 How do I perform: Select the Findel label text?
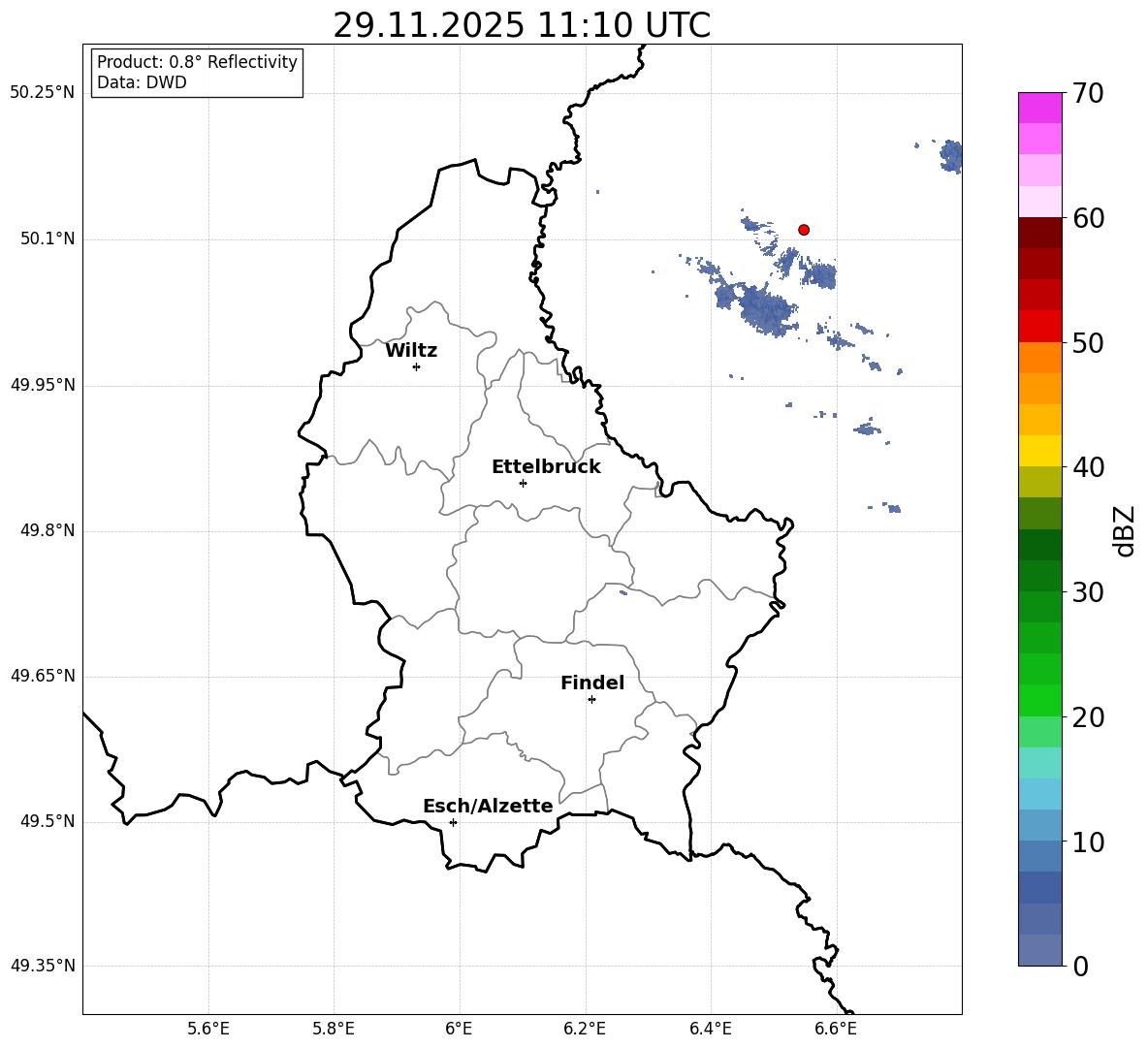coord(592,683)
